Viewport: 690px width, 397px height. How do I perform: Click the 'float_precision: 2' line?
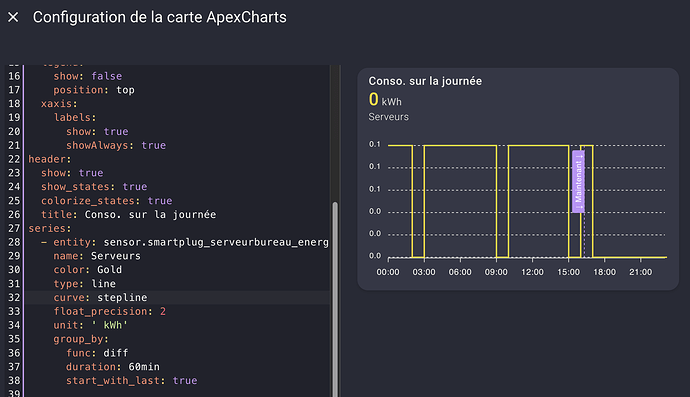110,311
